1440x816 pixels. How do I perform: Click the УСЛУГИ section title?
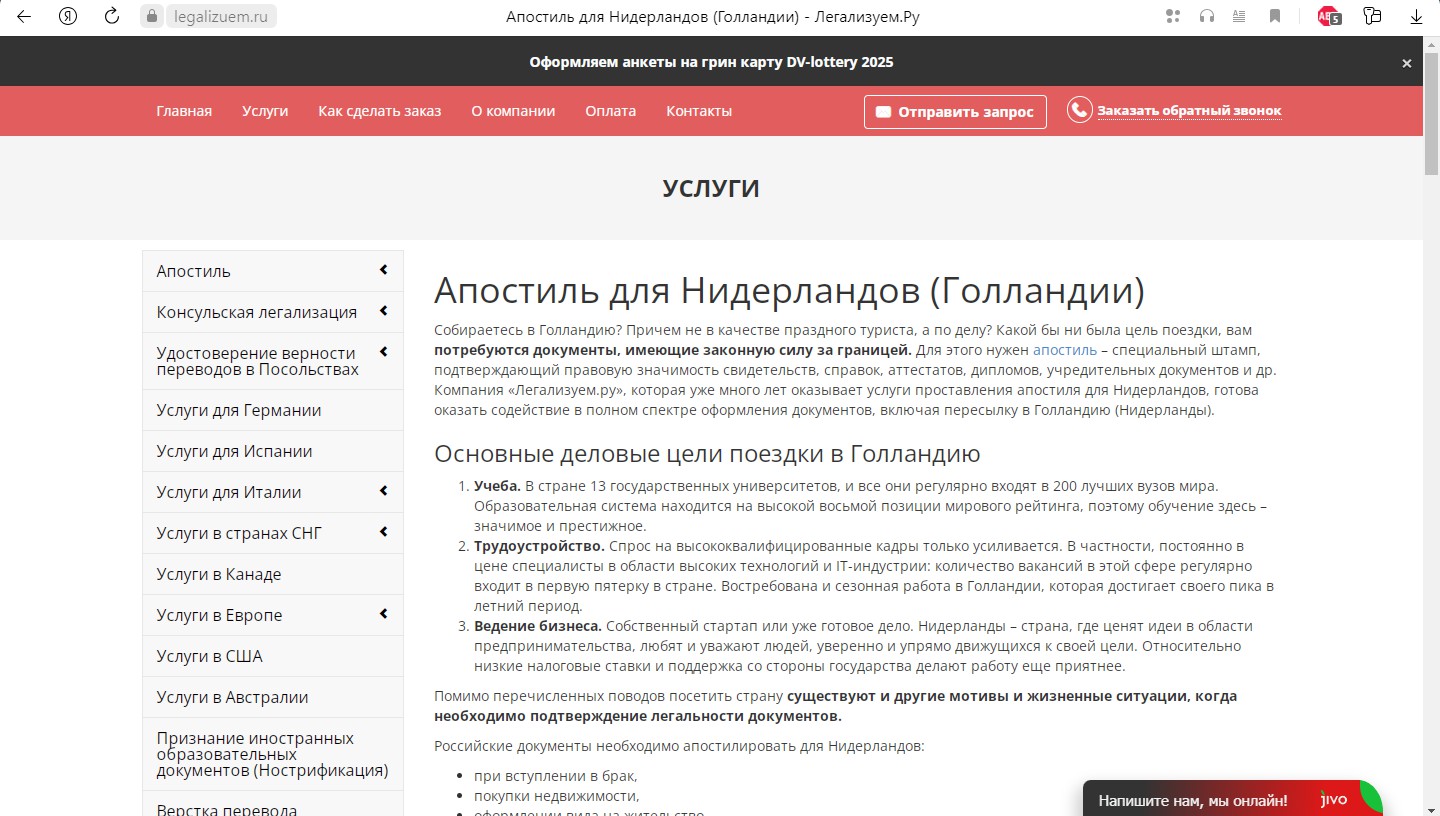click(x=711, y=188)
